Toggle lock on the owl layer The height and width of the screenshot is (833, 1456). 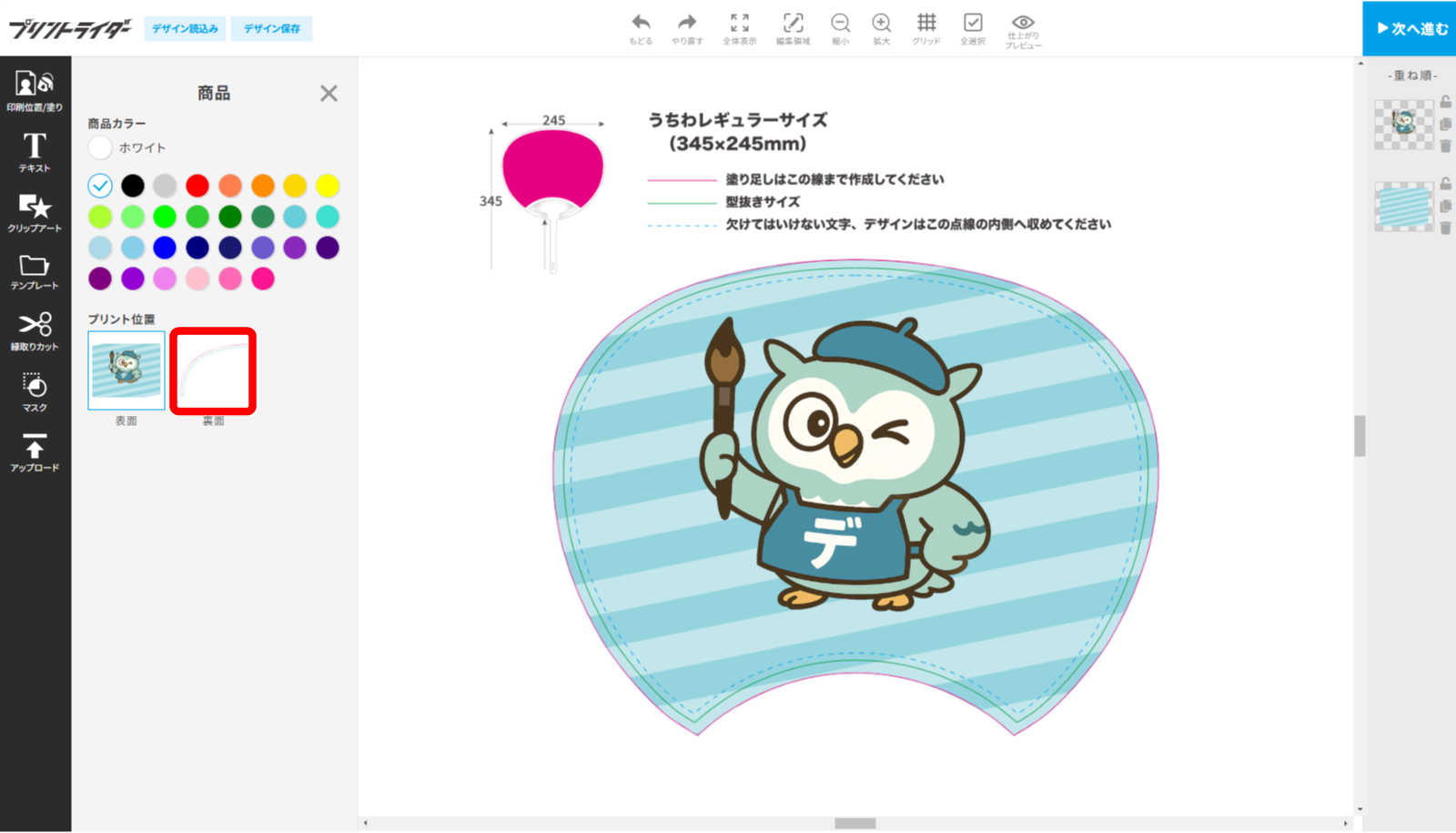pos(1445,102)
